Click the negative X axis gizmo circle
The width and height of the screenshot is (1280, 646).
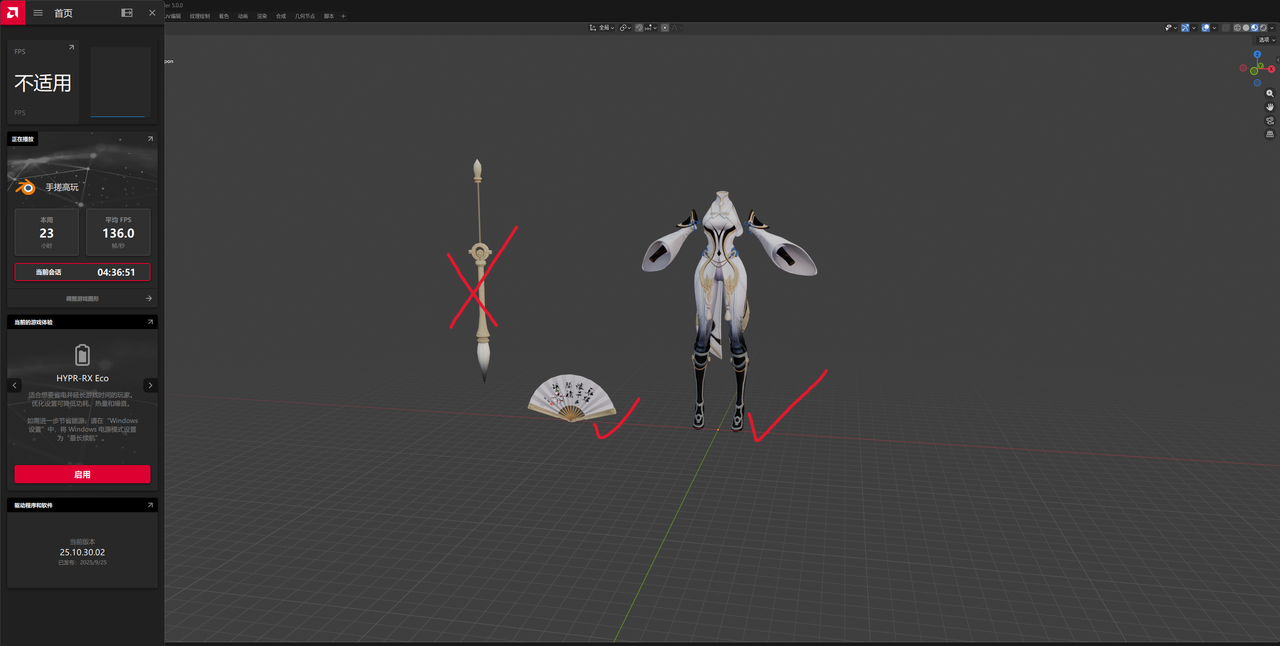tap(1243, 68)
